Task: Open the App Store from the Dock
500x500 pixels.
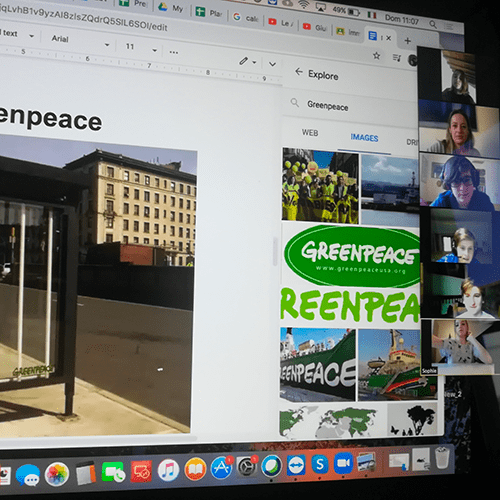Action: pos(222,467)
